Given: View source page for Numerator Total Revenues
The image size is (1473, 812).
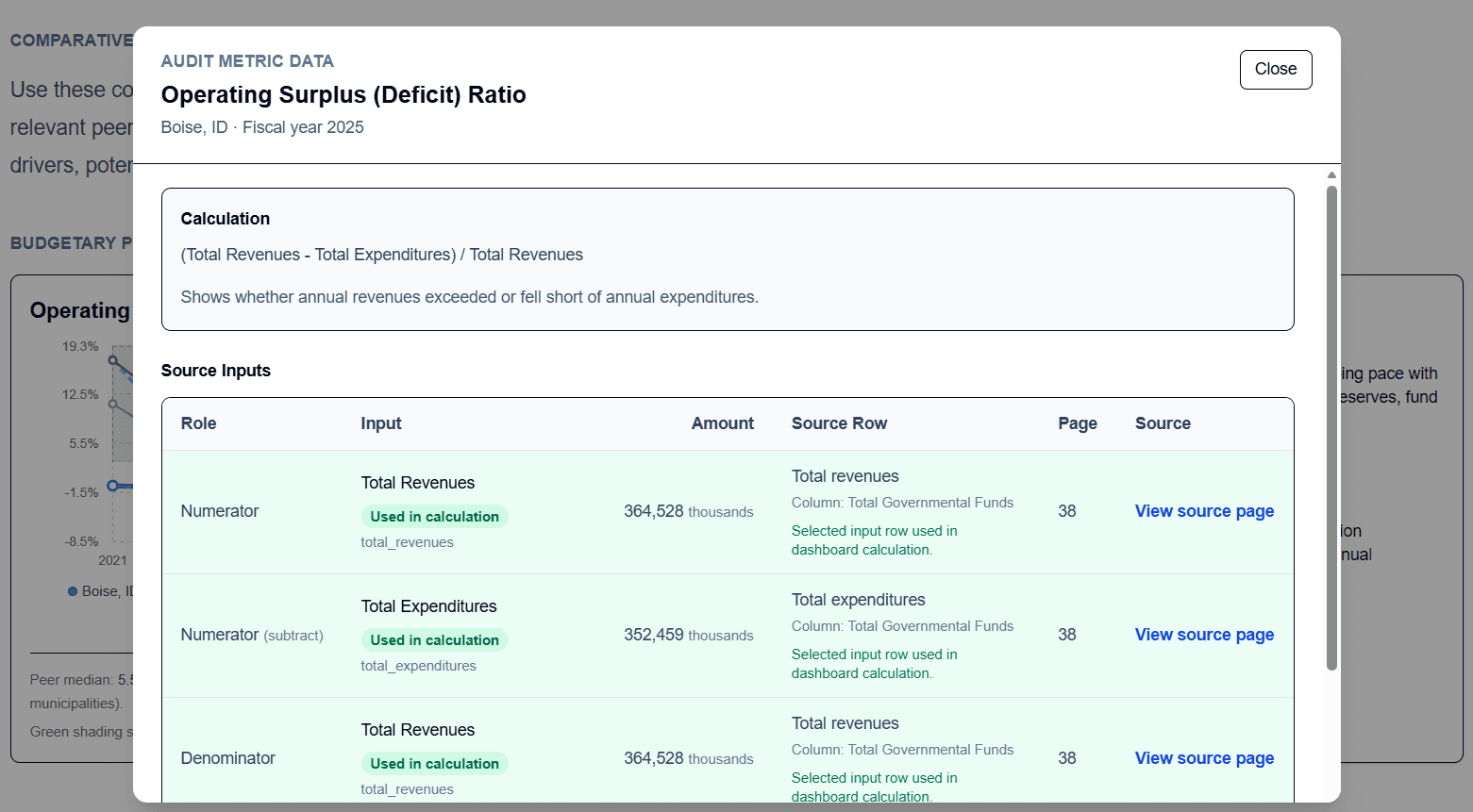Looking at the screenshot, I should pos(1204,511).
